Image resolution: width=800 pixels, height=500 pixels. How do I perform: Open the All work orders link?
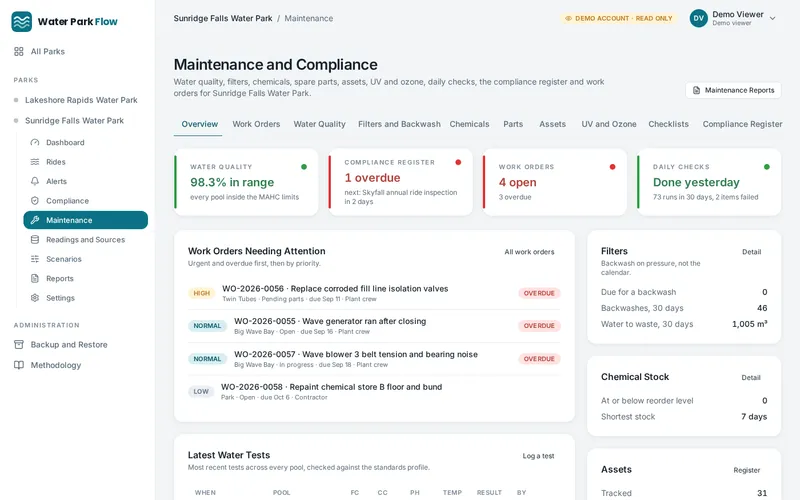(x=529, y=252)
